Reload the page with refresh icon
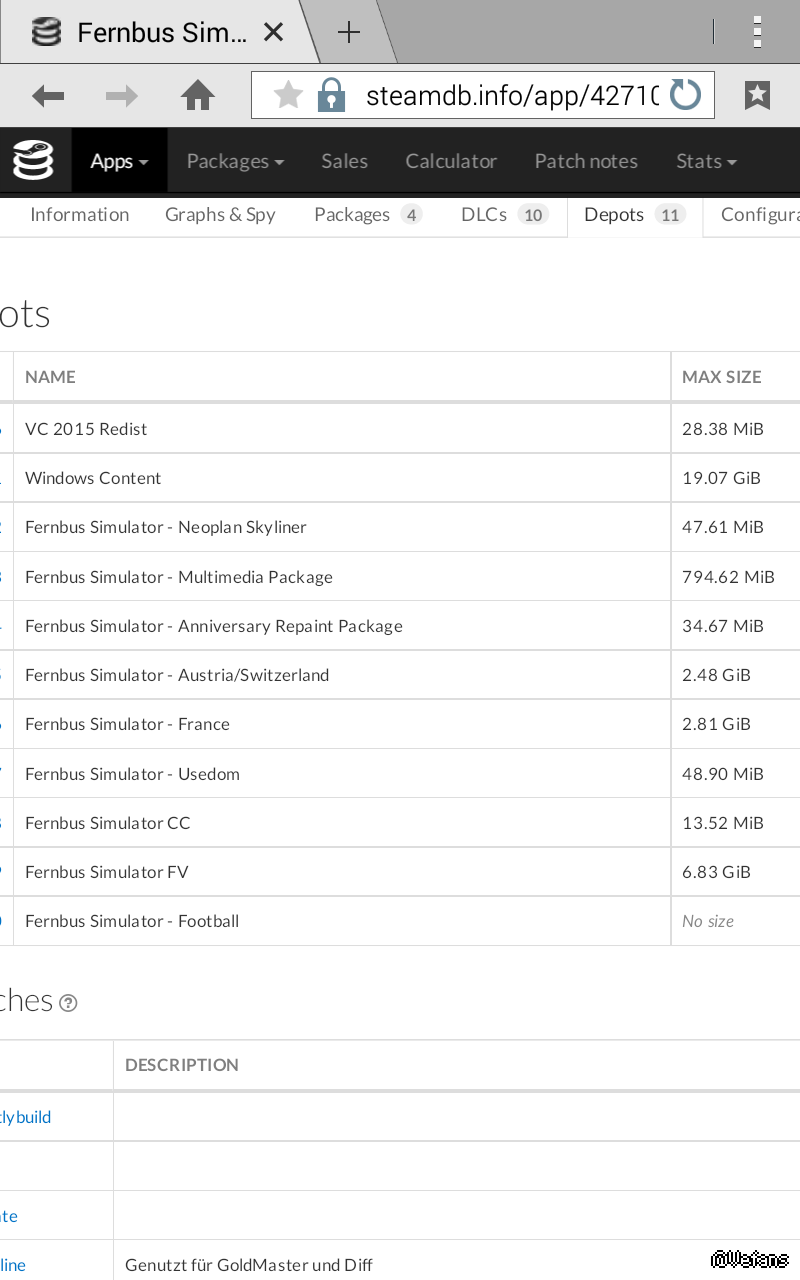800x1280 pixels. 685,96
